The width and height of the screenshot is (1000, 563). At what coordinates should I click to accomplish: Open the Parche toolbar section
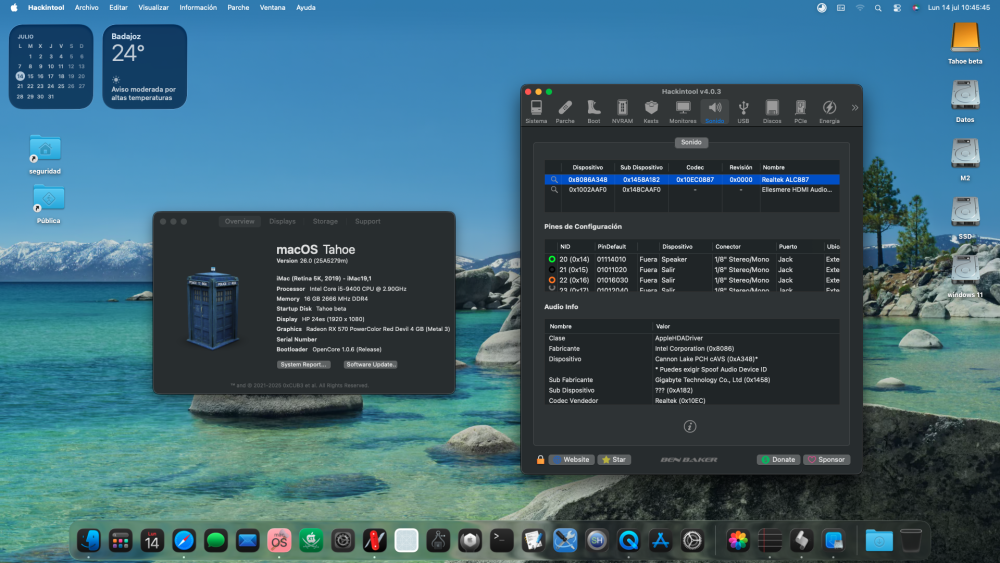click(564, 112)
